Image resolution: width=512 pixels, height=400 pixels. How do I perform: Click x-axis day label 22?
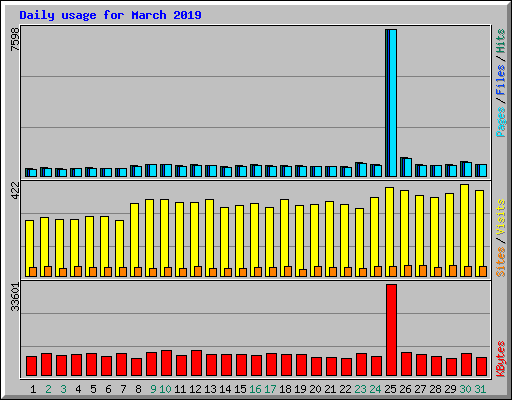coord(345,389)
